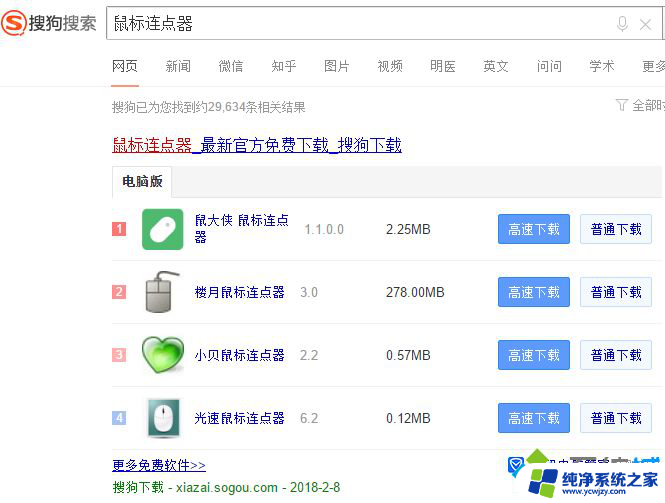Switch to the 视频 tab

coord(390,66)
